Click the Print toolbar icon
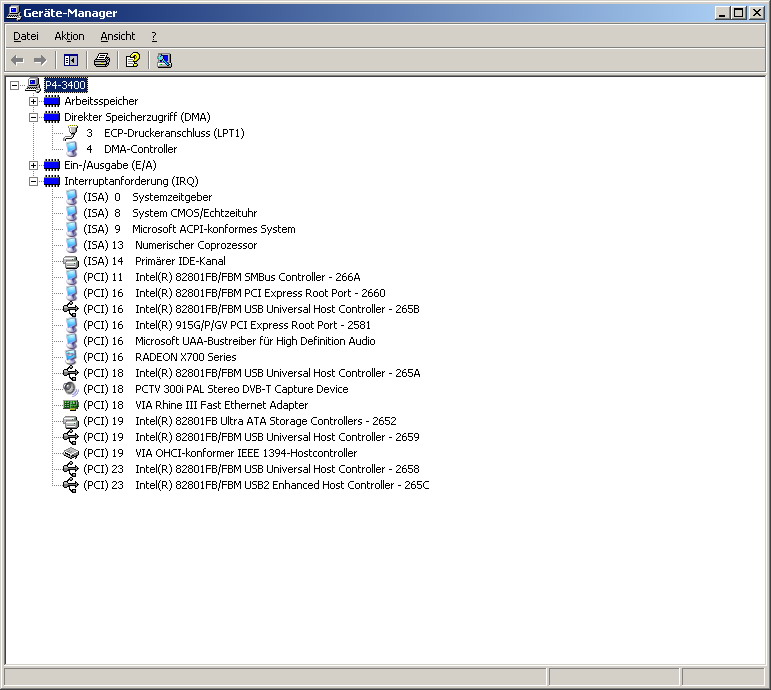771x690 pixels. (x=102, y=60)
